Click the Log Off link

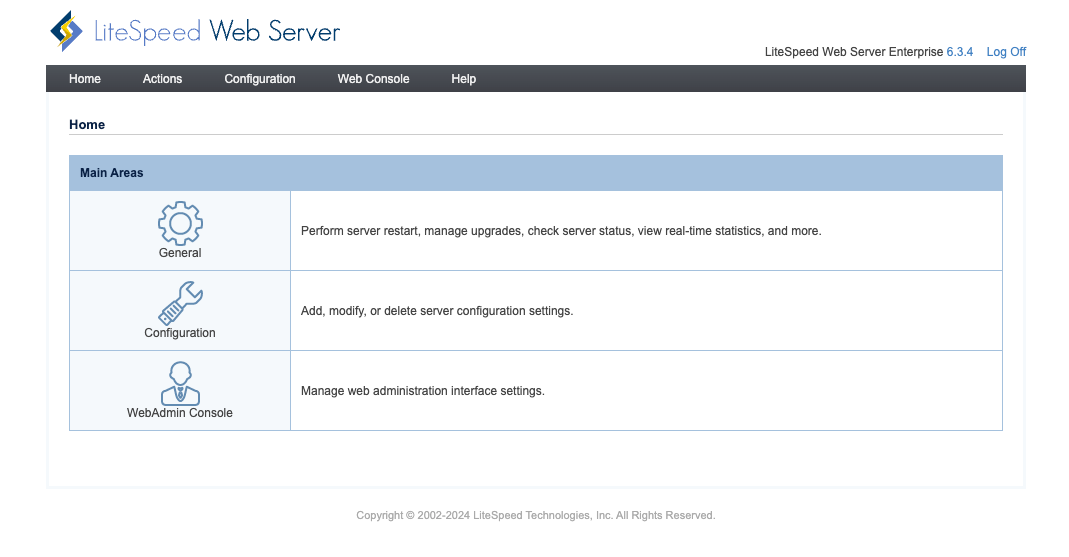coord(1006,52)
